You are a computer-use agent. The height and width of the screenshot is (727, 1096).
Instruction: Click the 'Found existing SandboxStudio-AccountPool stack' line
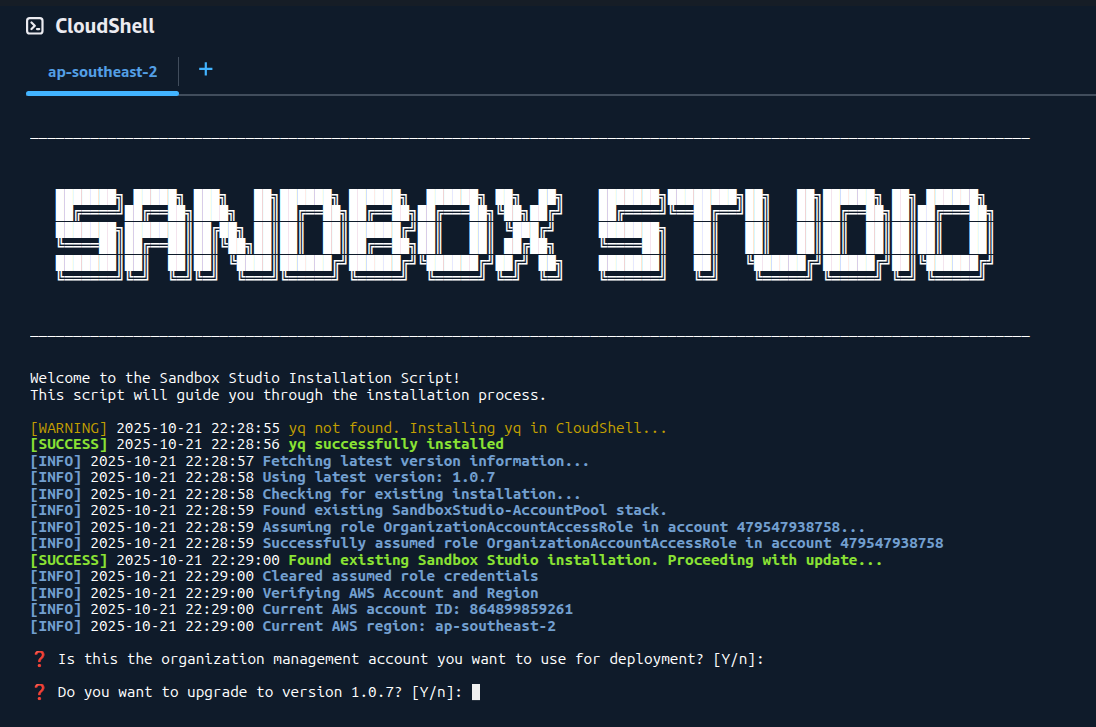[465, 510]
